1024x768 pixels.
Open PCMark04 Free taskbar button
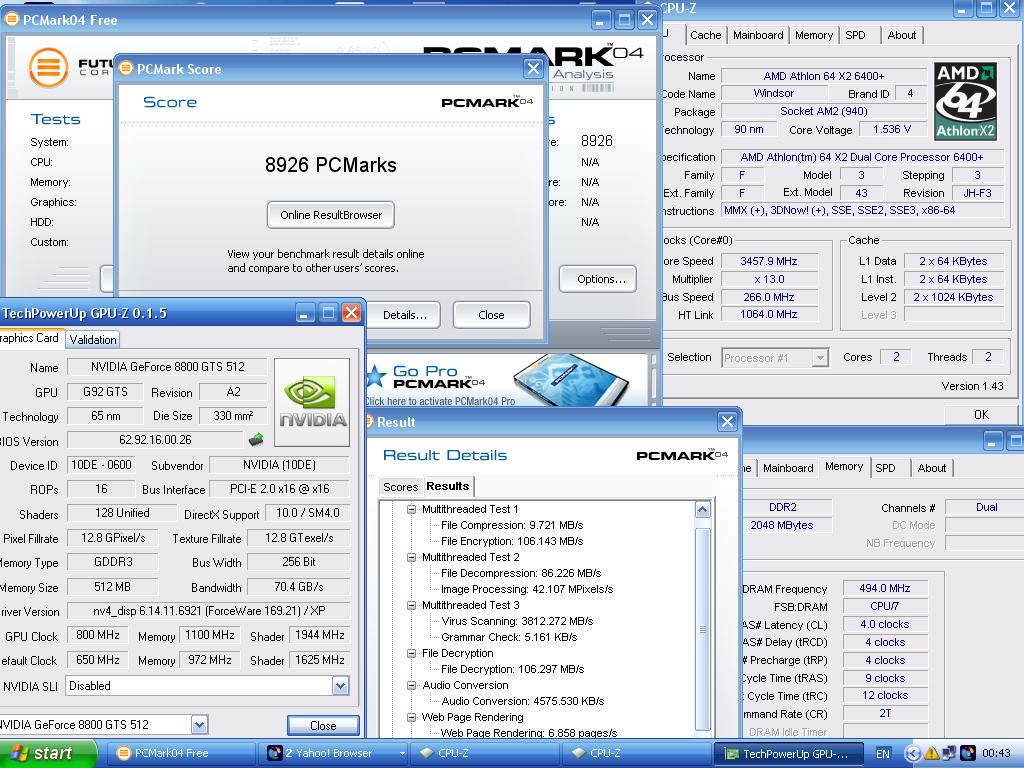(x=180, y=753)
